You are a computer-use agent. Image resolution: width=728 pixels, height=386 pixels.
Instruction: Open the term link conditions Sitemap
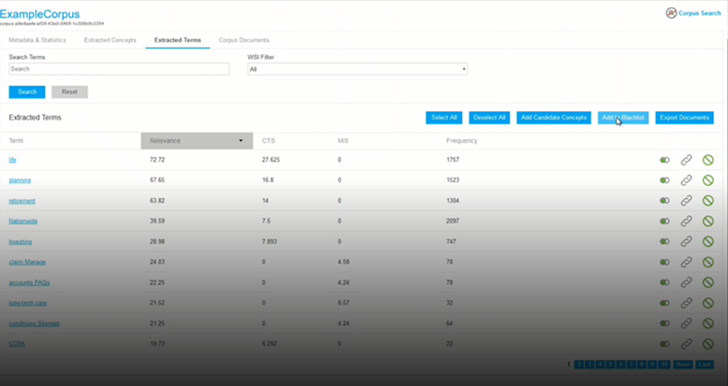point(34,323)
